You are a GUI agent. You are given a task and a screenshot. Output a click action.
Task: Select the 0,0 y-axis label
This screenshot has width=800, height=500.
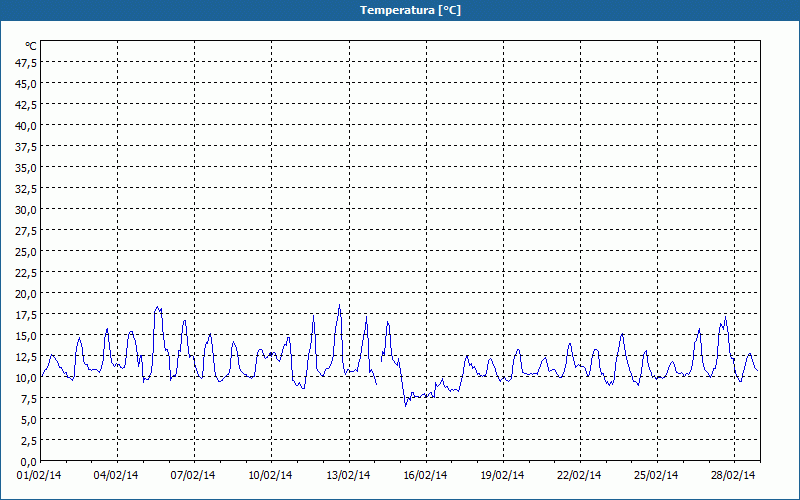[29, 462]
